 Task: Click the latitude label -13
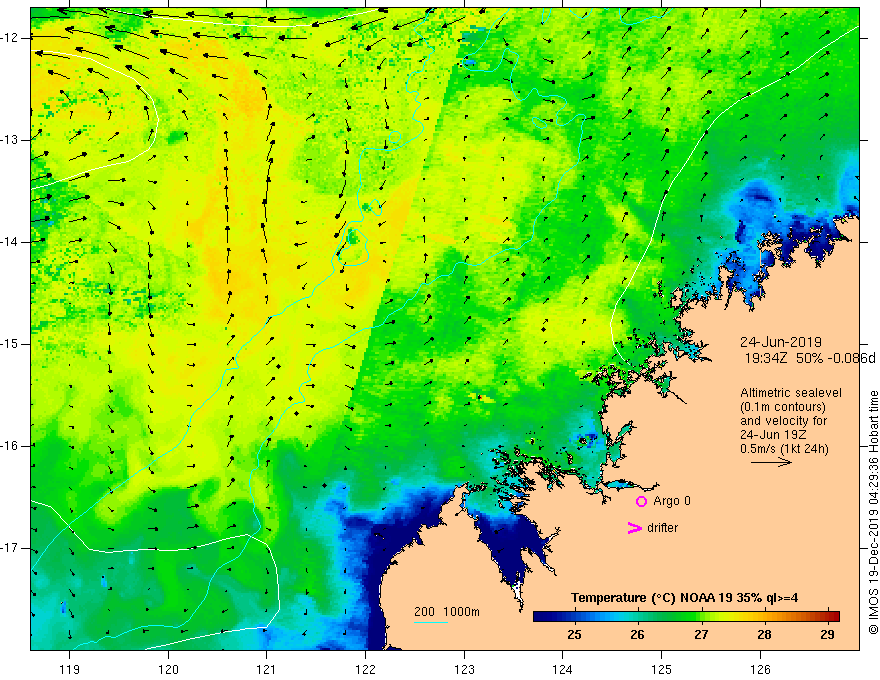point(10,140)
